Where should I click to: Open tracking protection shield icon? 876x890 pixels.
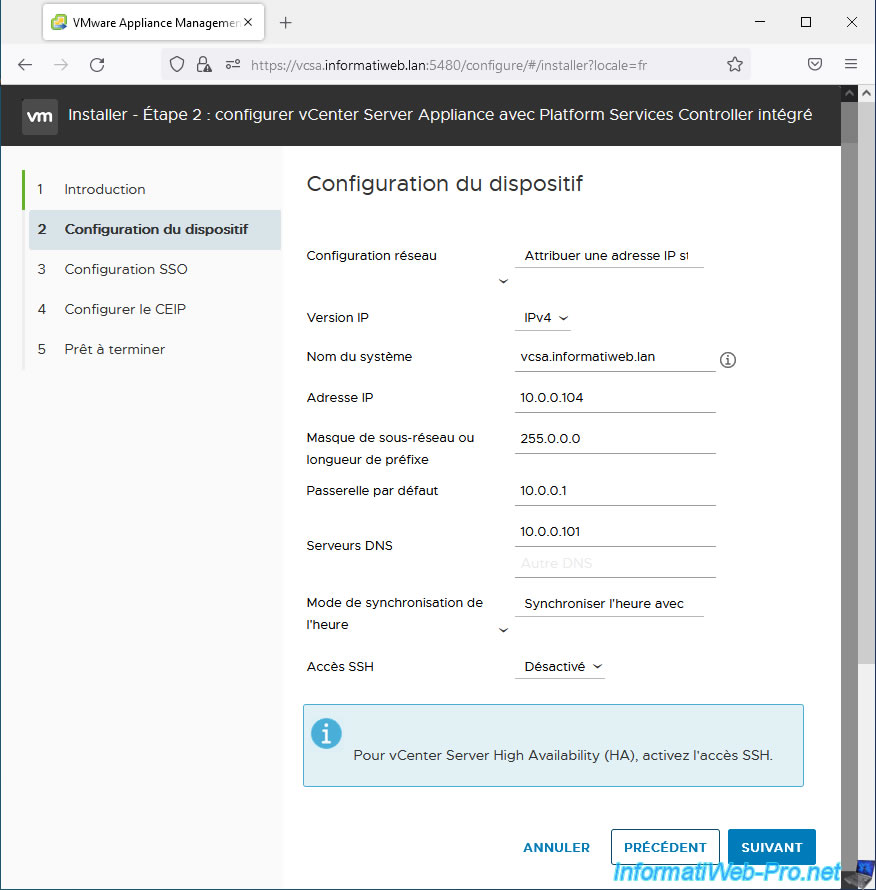click(x=177, y=65)
